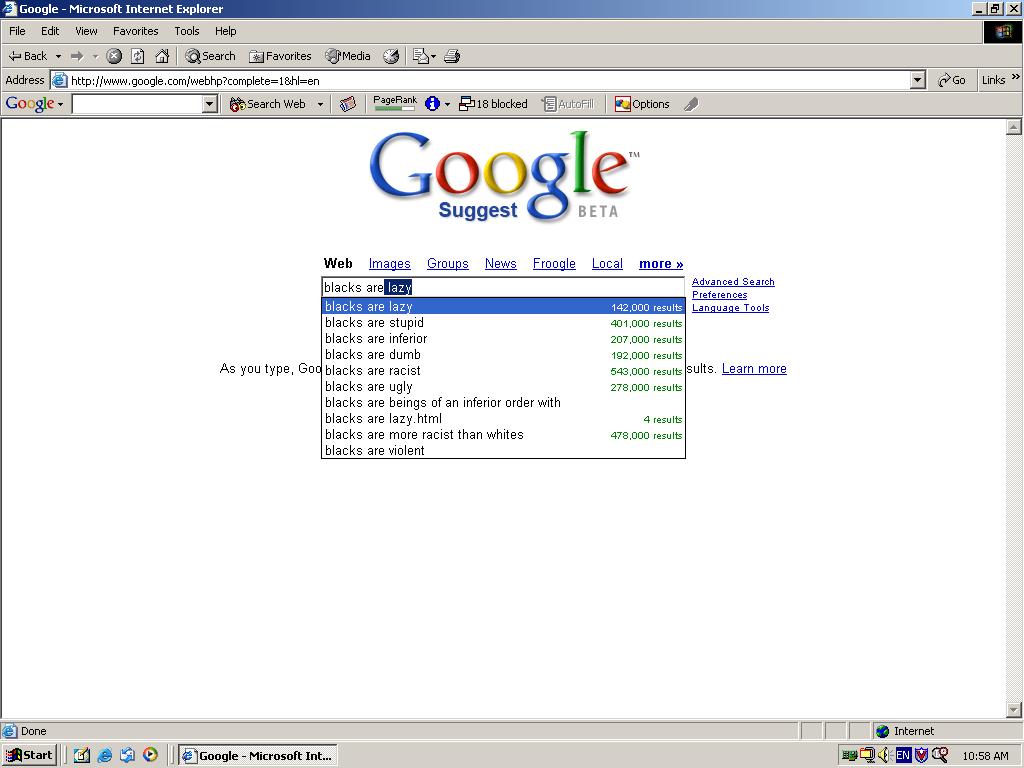Print the page with the Print icon
The width and height of the screenshot is (1024, 768).
point(452,56)
